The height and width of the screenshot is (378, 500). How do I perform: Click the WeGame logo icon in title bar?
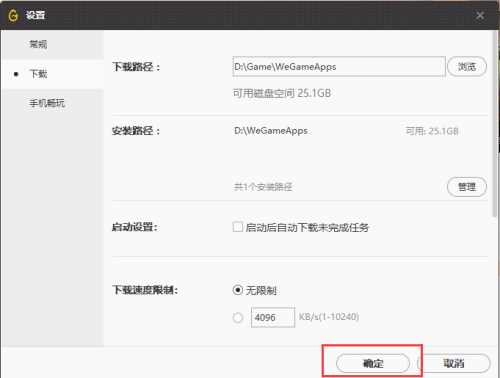(x=13, y=15)
